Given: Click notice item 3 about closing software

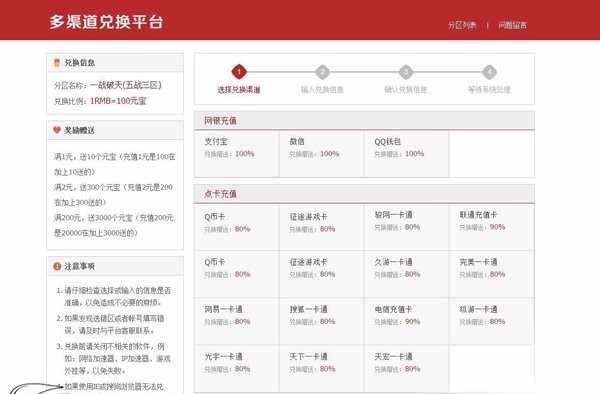Looking at the screenshot, I should click(x=114, y=358).
